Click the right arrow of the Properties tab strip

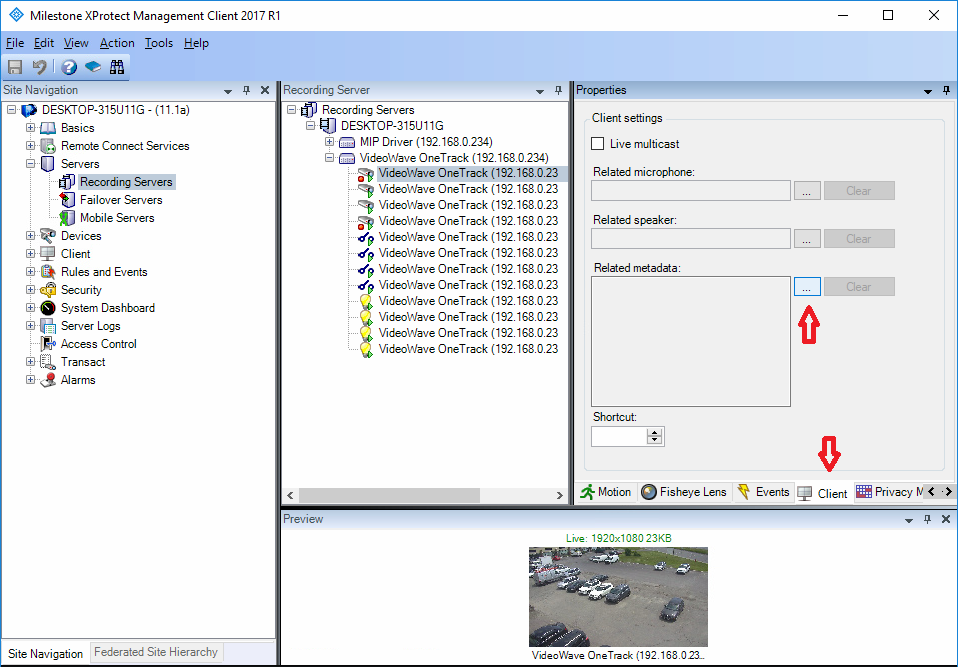(x=948, y=492)
